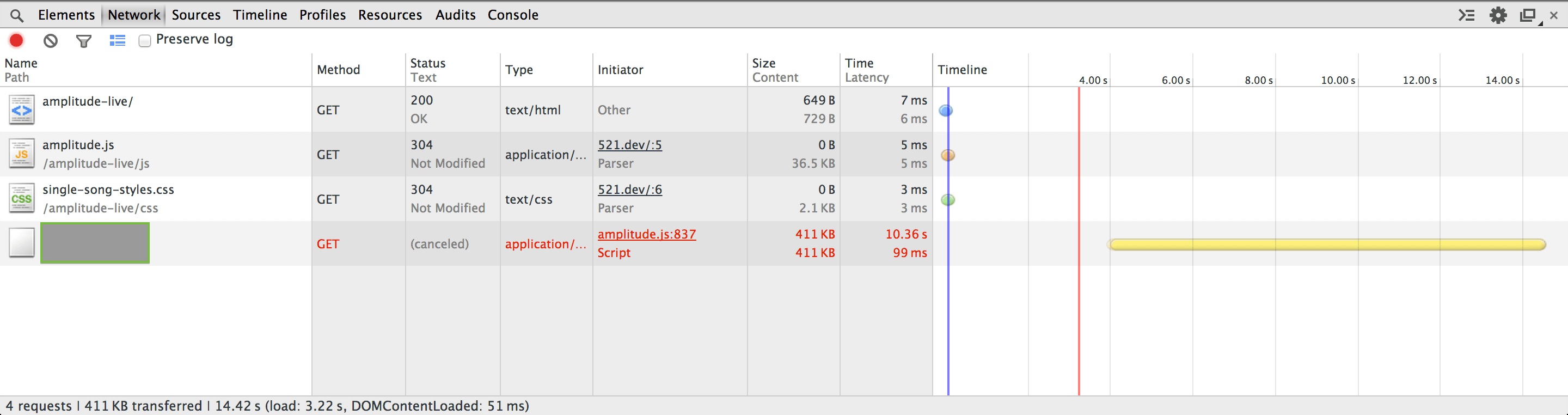Click the 649 B size value
Screen dimensions: 1568x415
point(819,100)
